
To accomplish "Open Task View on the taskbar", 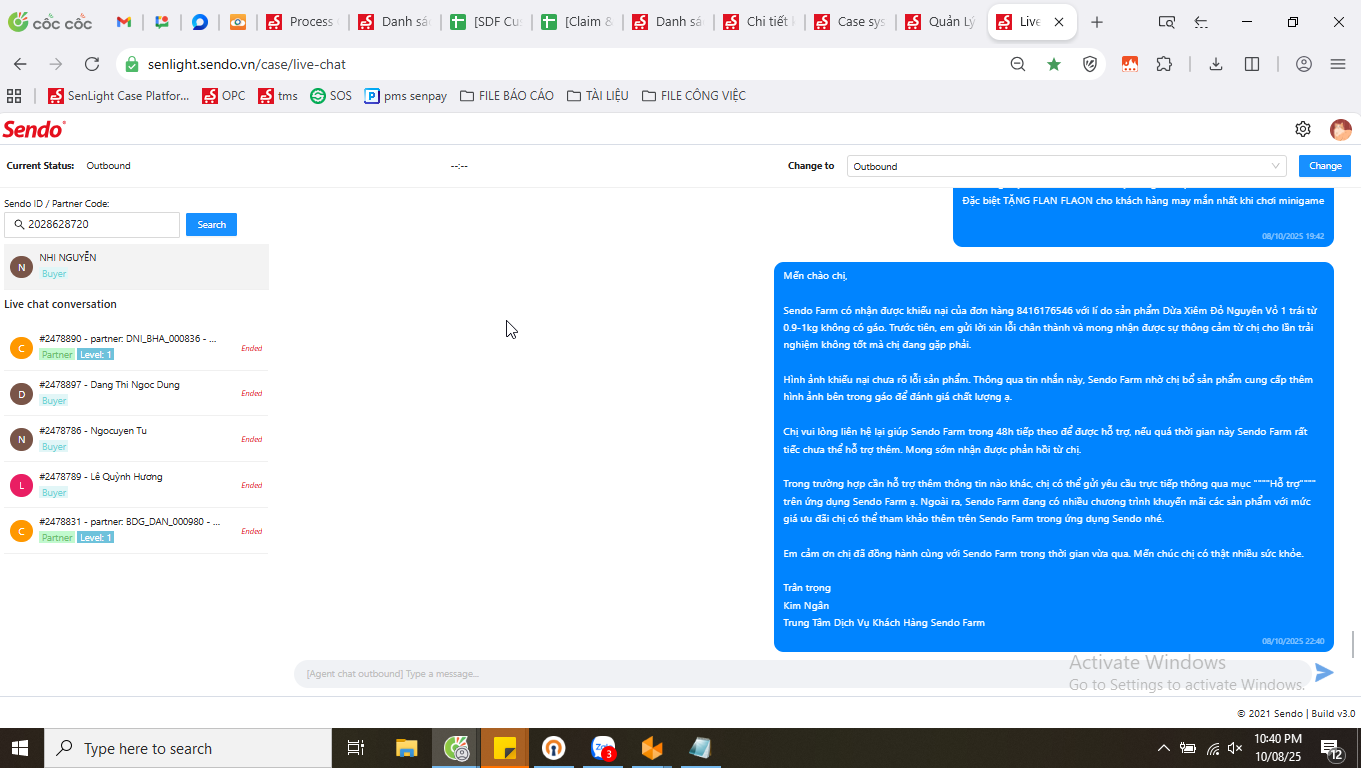I will click(356, 748).
